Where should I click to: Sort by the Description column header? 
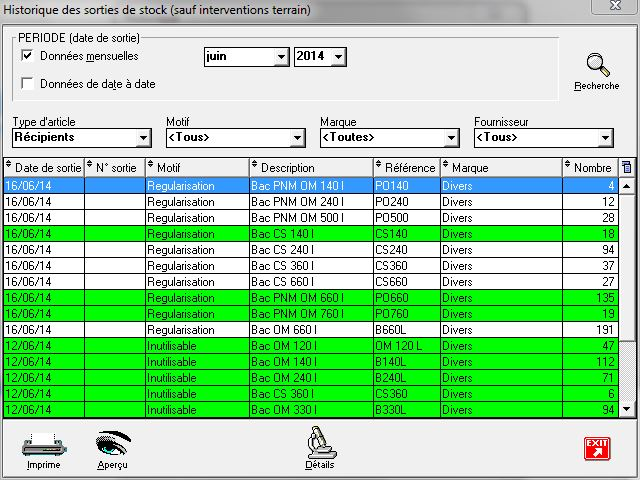click(x=310, y=167)
